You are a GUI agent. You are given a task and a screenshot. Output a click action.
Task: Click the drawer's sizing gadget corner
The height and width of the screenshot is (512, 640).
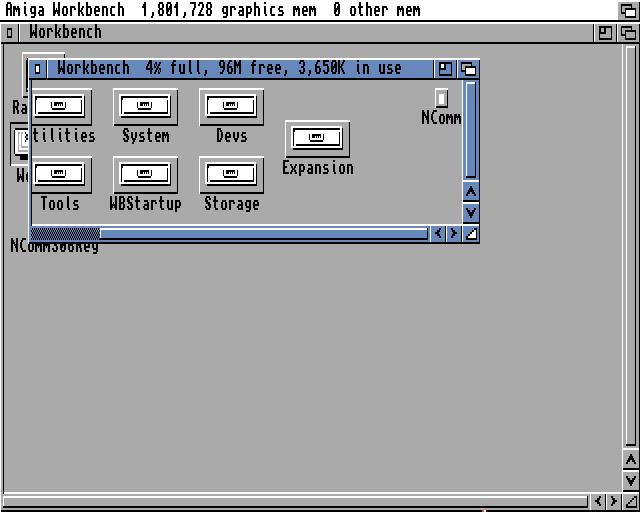click(x=471, y=234)
